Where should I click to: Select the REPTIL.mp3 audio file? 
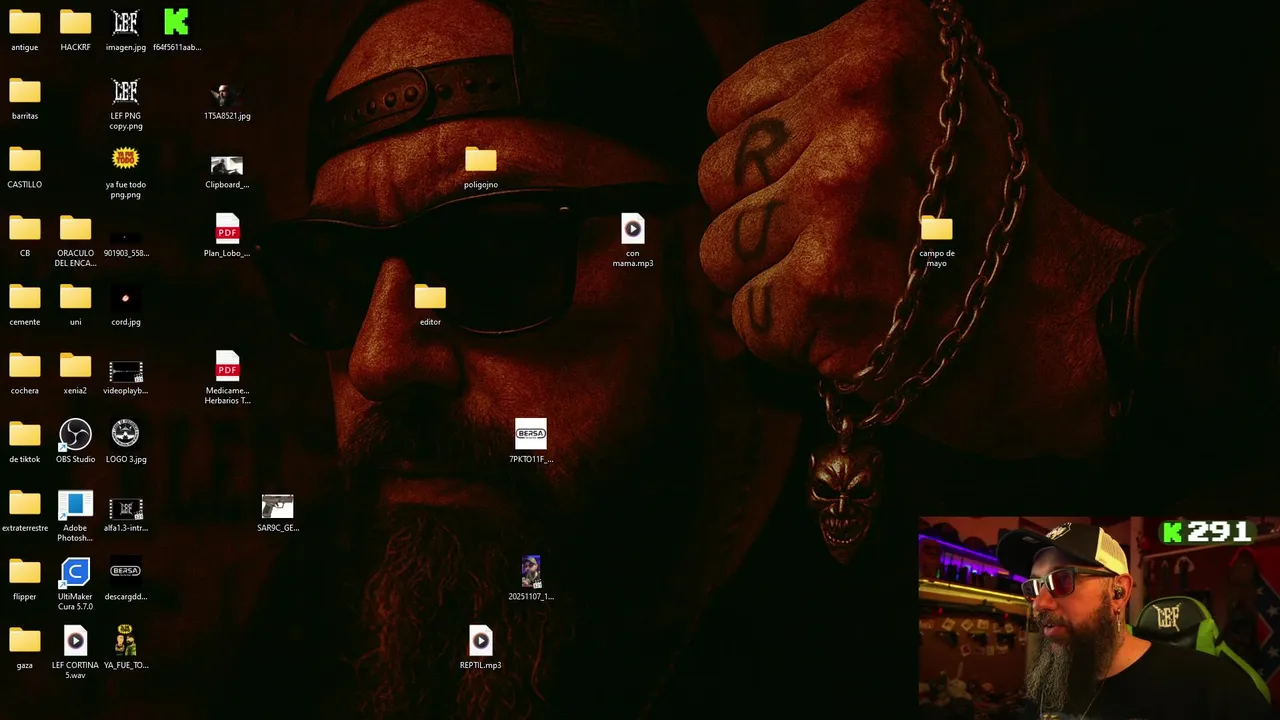pyautogui.click(x=480, y=641)
